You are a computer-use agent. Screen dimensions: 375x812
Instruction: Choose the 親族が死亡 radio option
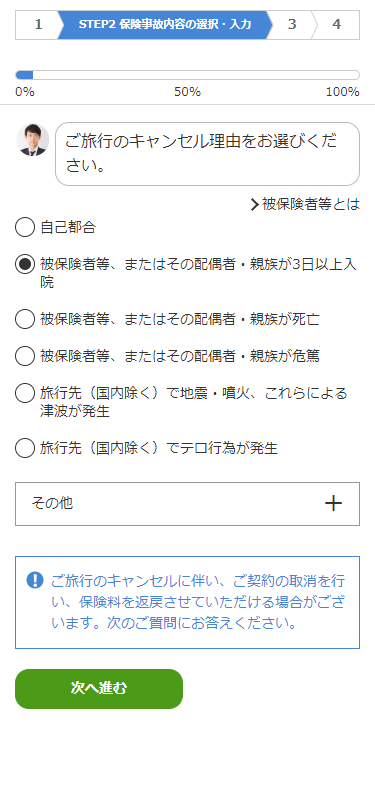click(x=24, y=319)
